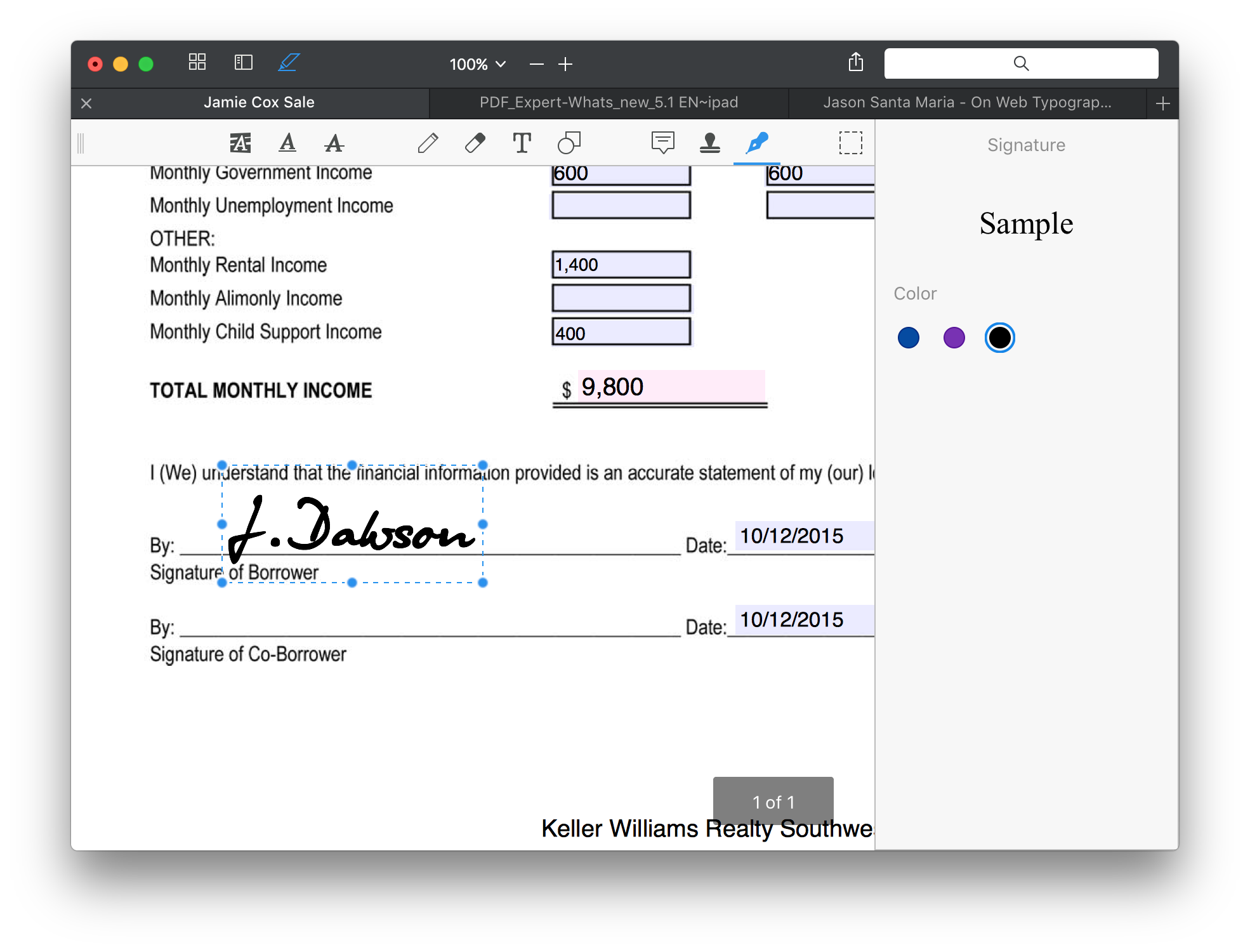Close the Jamie Cox Sale tab
1250x952 pixels.
click(87, 103)
